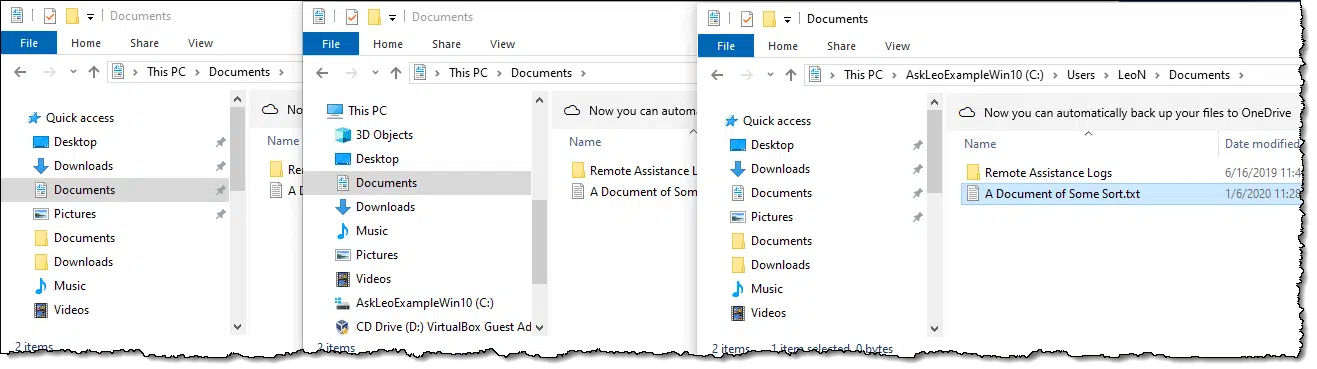Image resolution: width=1317 pixels, height=369 pixels.
Task: Click the up arrow in middle window
Action: pyautogui.click(x=395, y=73)
